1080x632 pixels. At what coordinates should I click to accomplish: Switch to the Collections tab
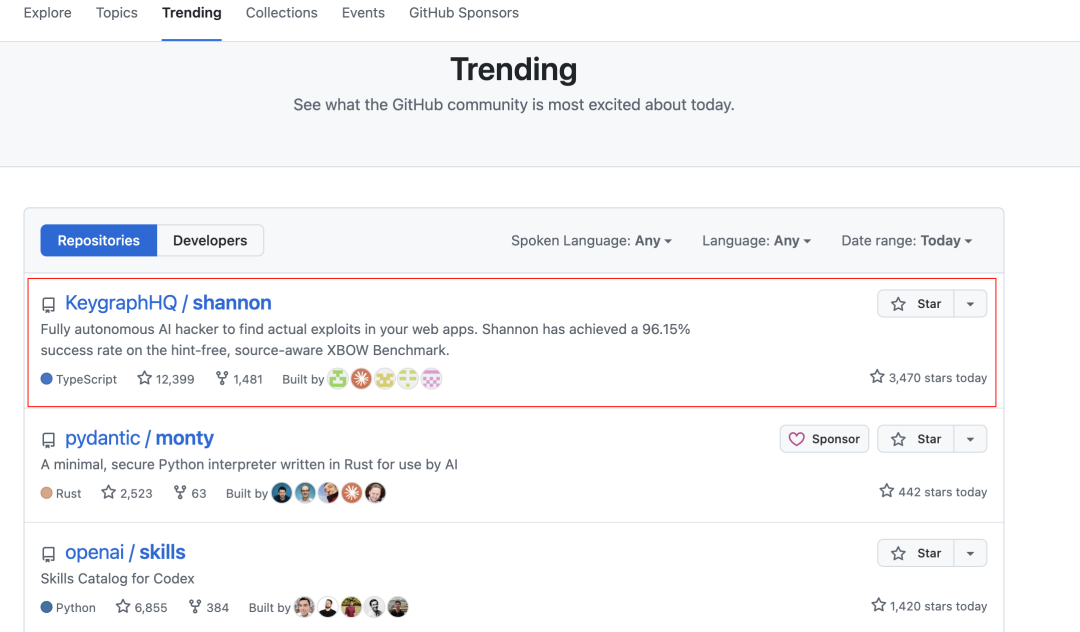click(x=281, y=13)
